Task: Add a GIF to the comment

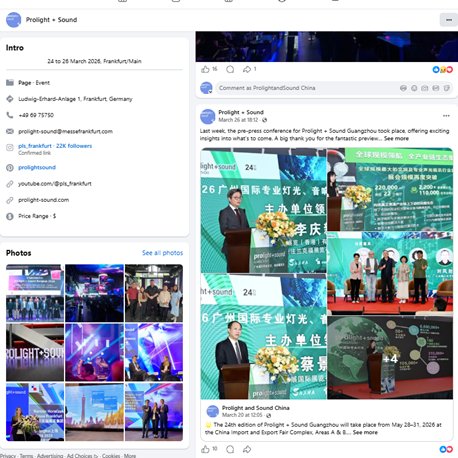Action: point(436,88)
